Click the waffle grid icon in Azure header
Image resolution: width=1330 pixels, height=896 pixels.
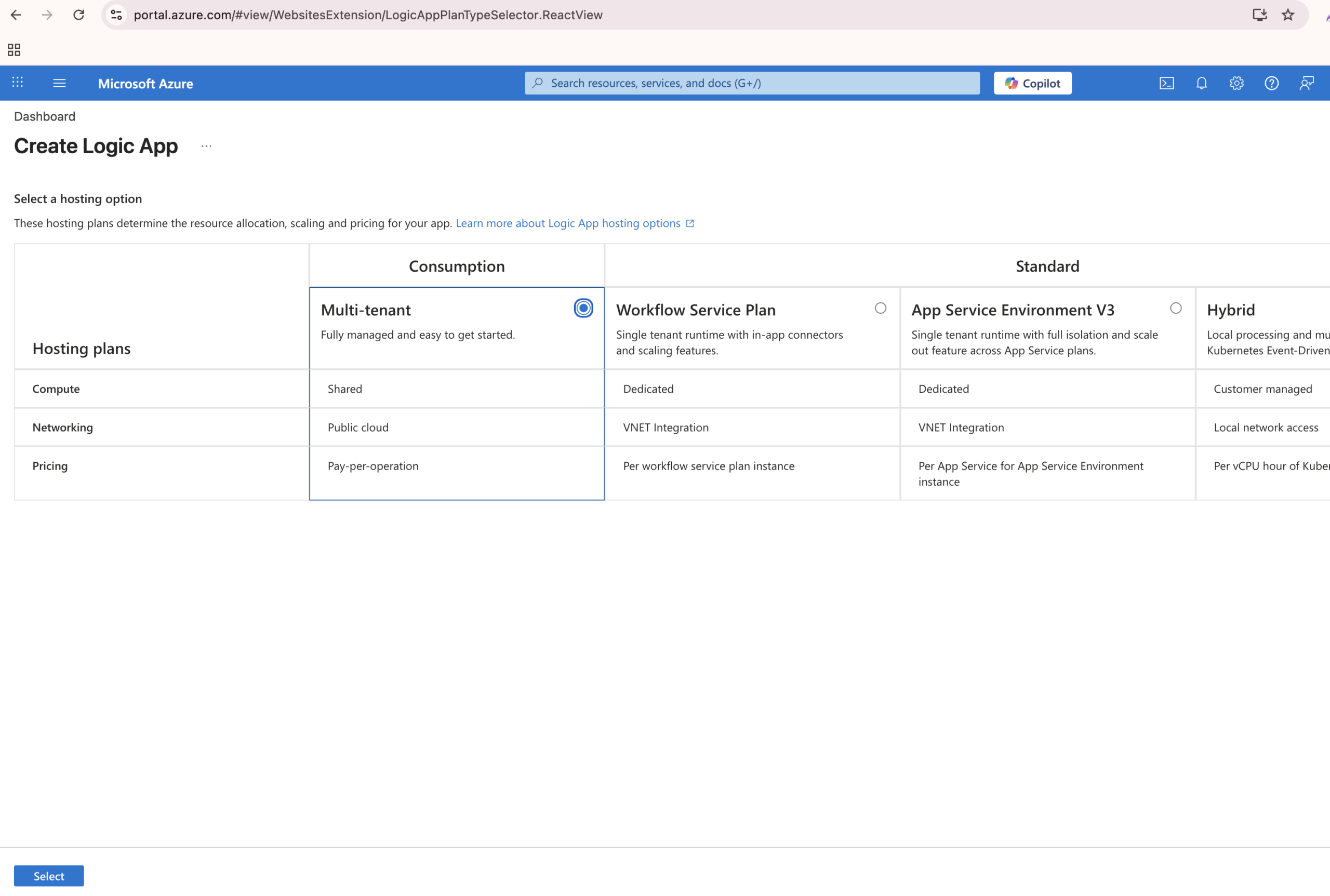click(18, 83)
